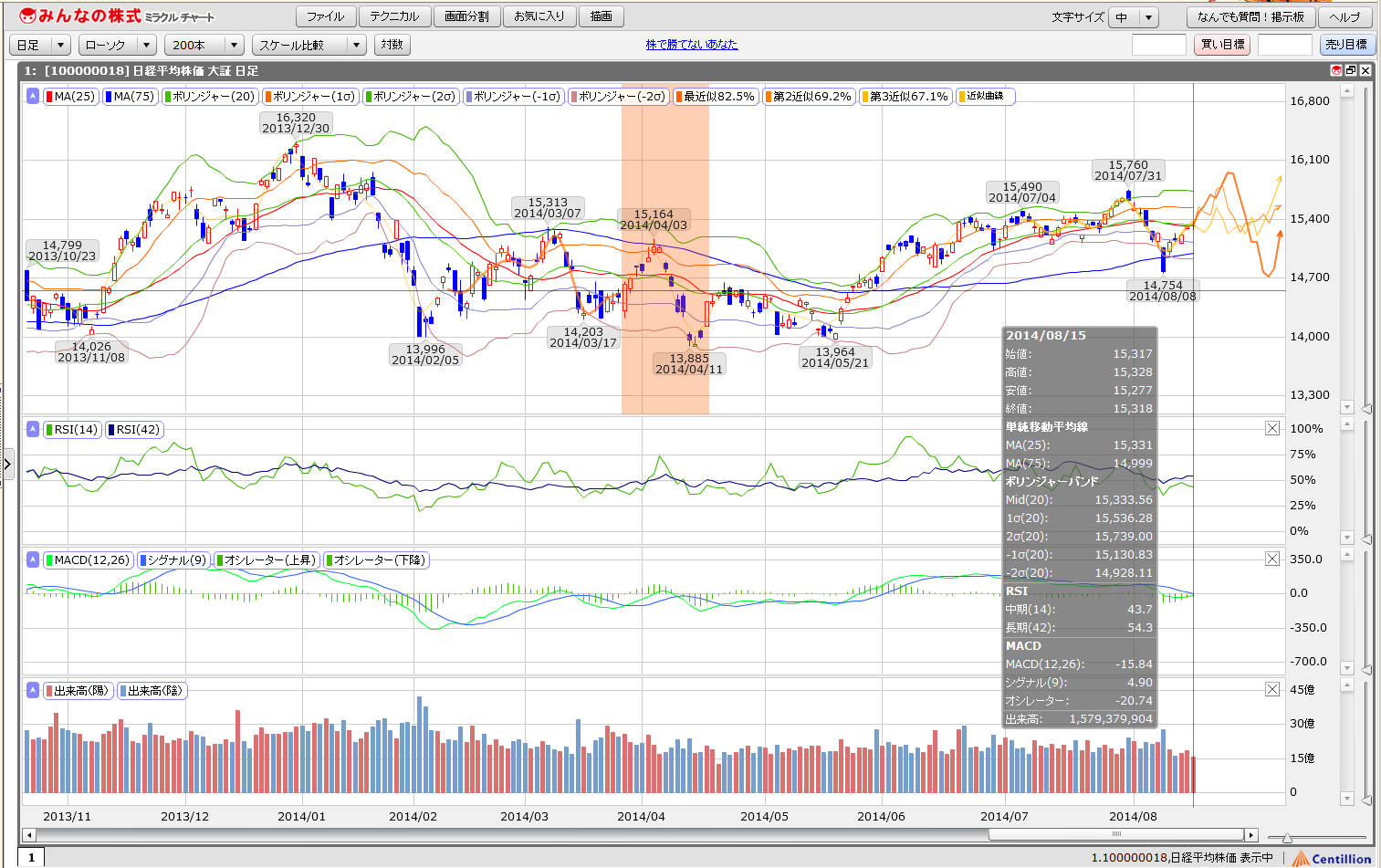1381x868 pixels.
Task: Collapse the main chart legend arrow icon
Action: tap(33, 96)
